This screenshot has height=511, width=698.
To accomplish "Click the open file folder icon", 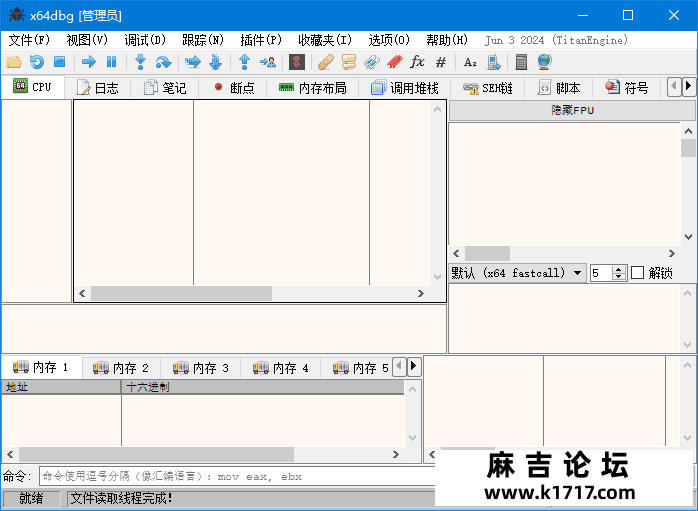I will pyautogui.click(x=14, y=62).
